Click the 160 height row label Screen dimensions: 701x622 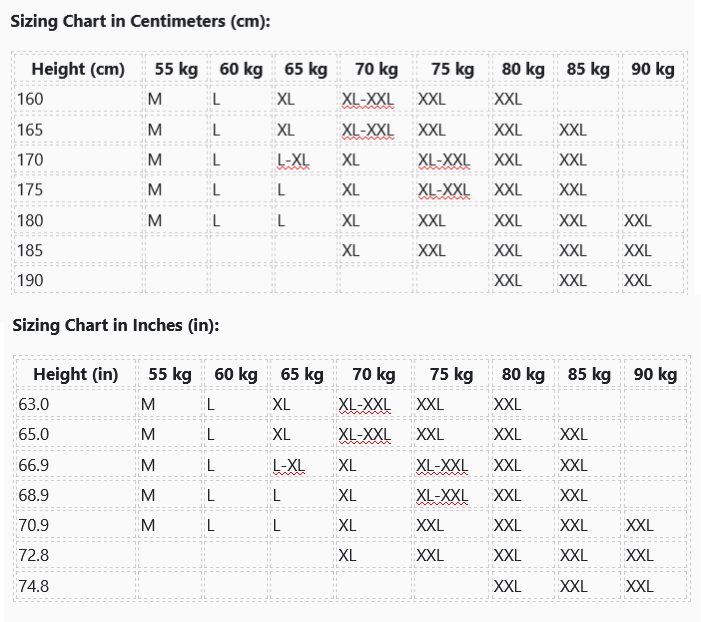(30, 99)
